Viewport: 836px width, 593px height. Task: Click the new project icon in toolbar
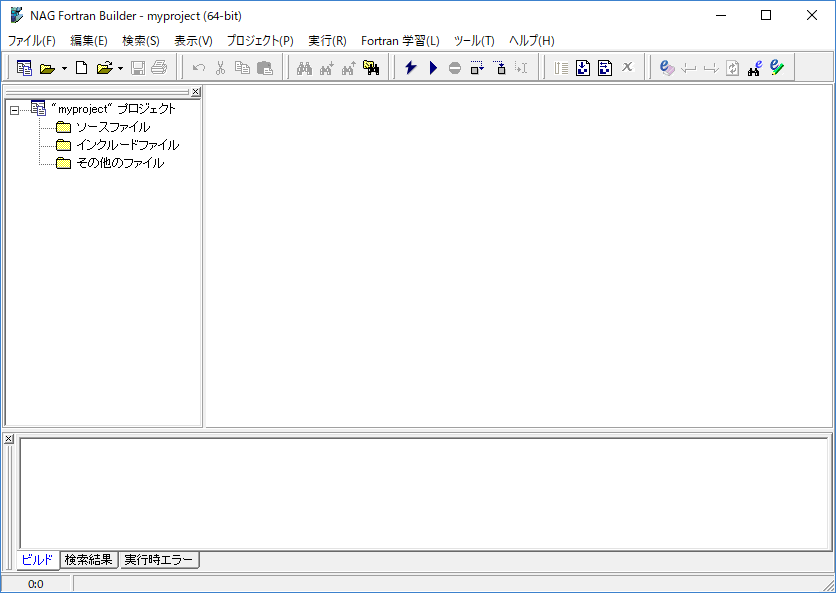24,68
